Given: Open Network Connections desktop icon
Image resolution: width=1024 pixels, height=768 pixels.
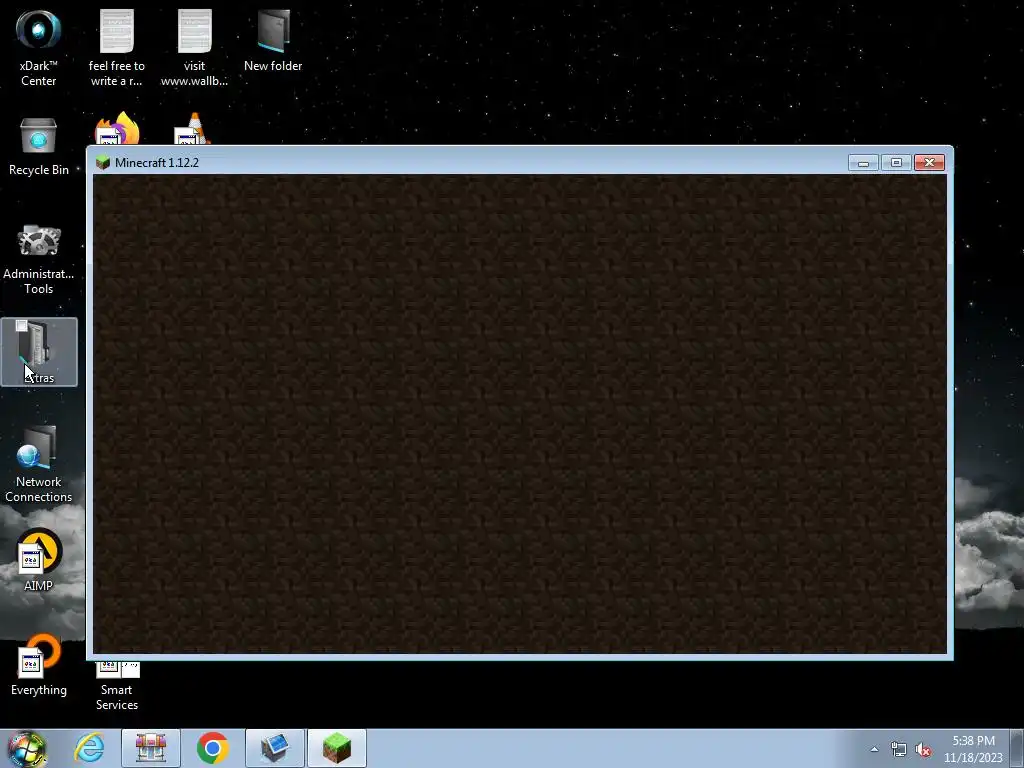Looking at the screenshot, I should tap(39, 464).
